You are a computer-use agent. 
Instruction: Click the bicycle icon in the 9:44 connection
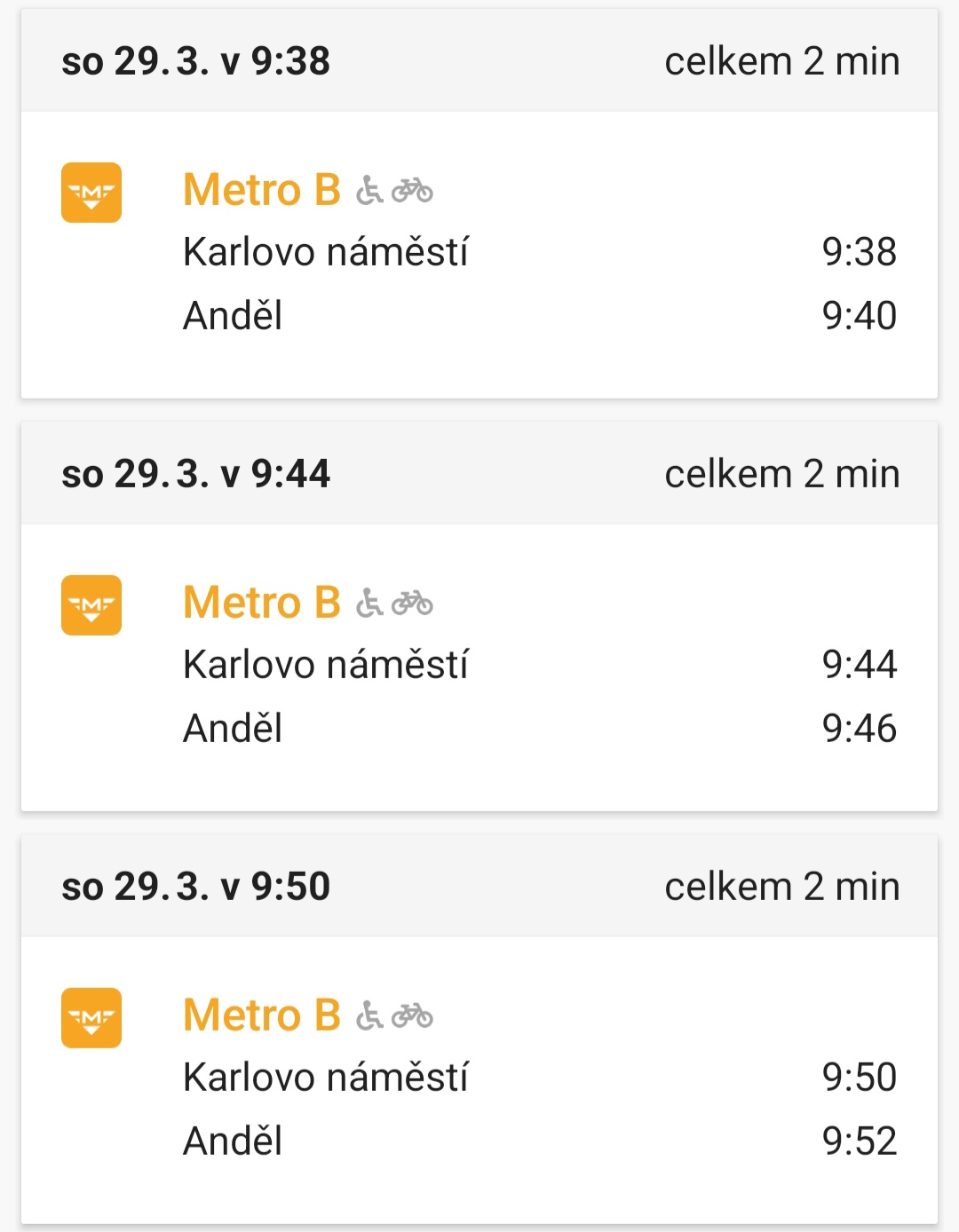coord(412,604)
